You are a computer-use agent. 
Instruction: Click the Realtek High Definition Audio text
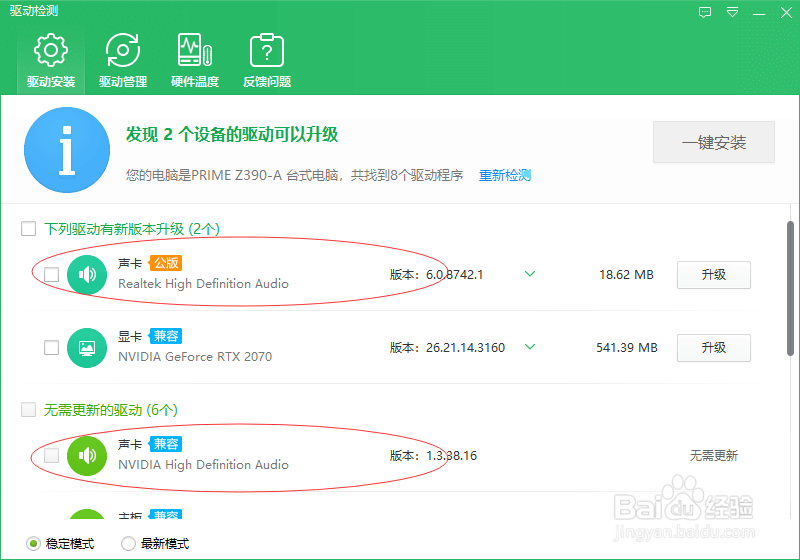click(204, 284)
